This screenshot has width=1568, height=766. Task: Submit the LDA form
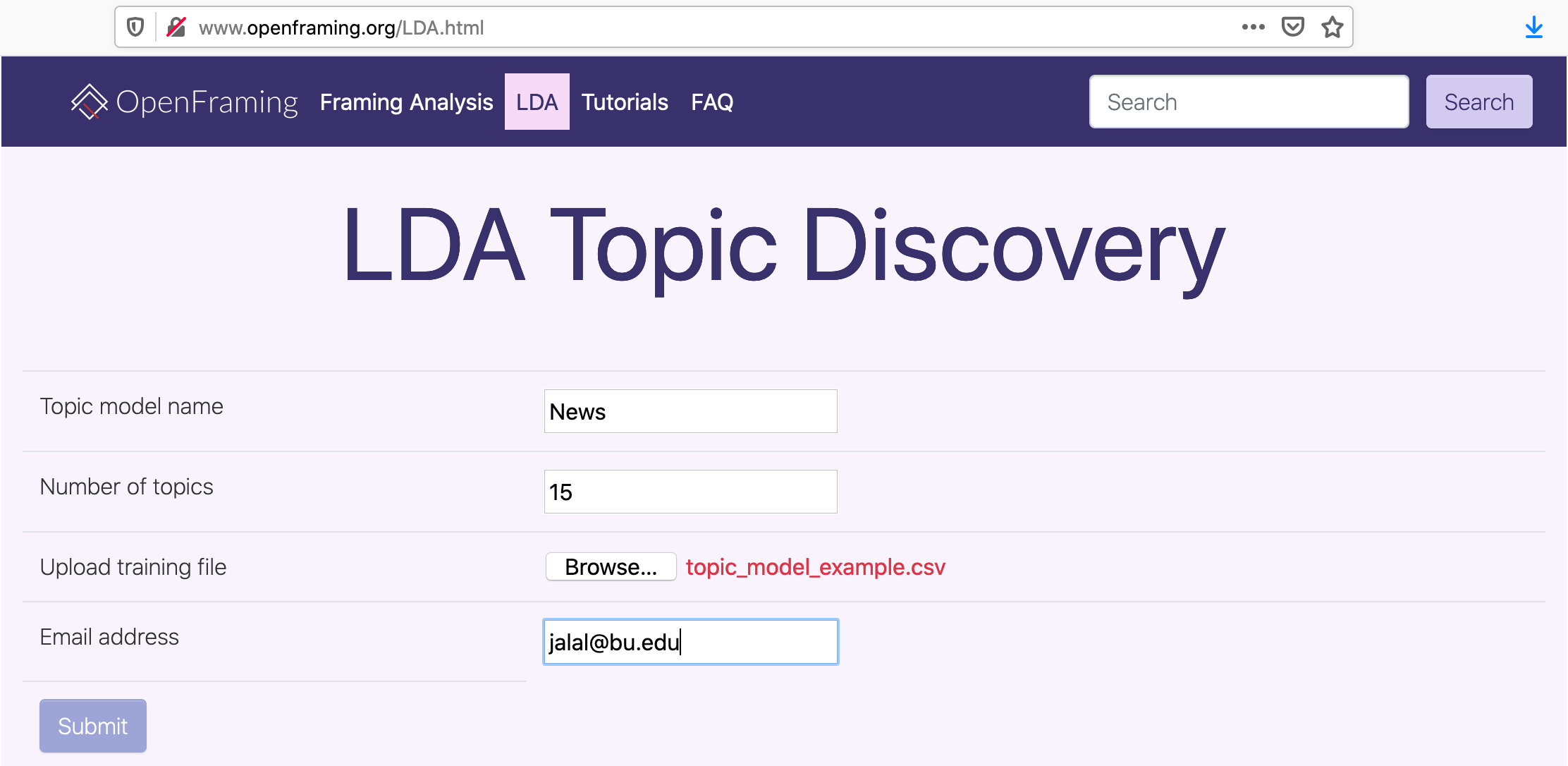point(93,726)
